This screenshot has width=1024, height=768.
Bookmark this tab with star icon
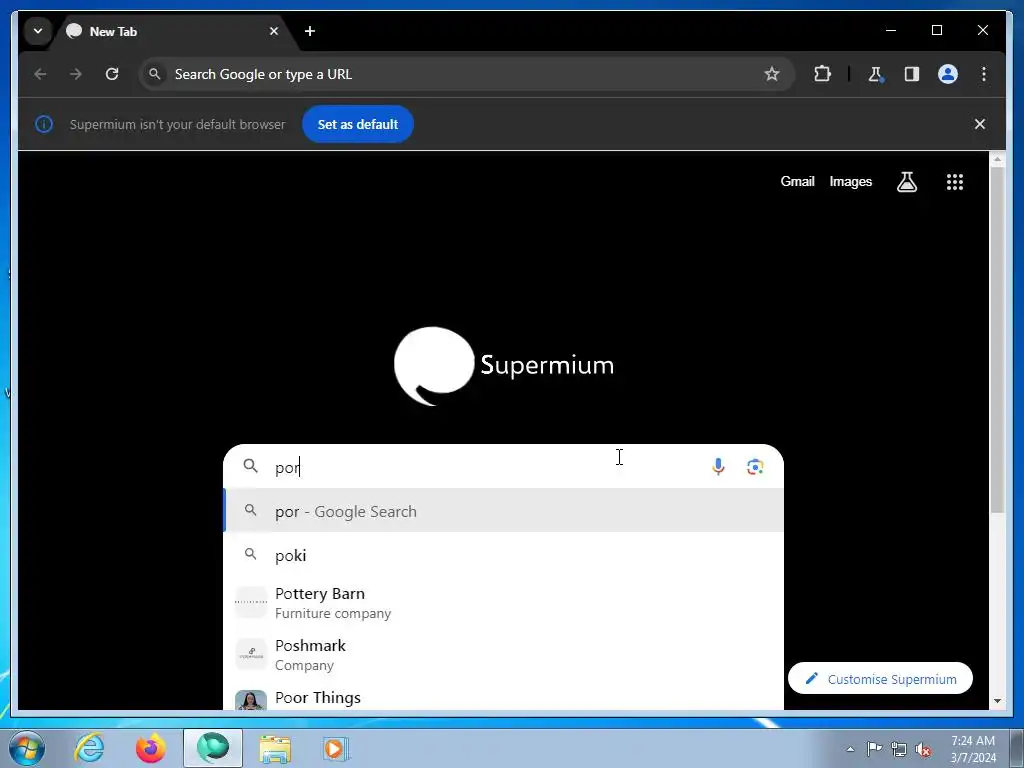pos(771,74)
